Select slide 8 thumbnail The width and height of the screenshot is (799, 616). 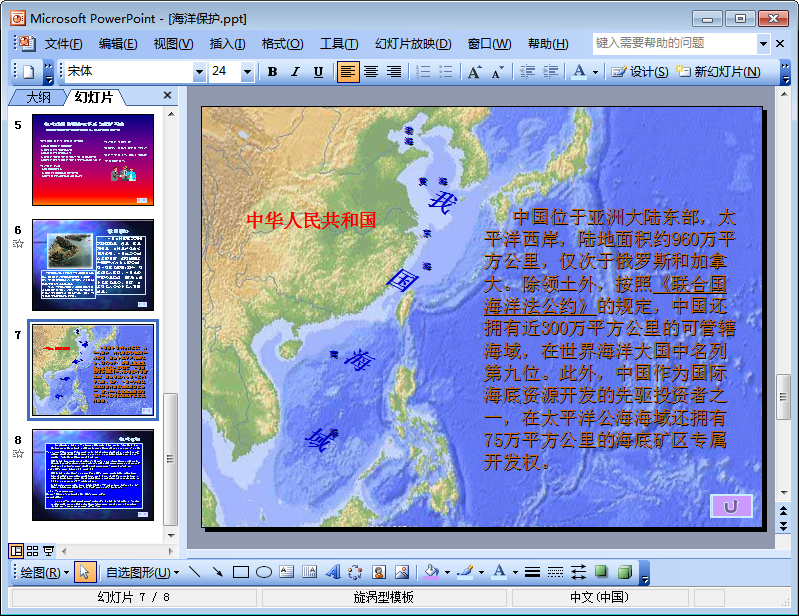[93, 475]
